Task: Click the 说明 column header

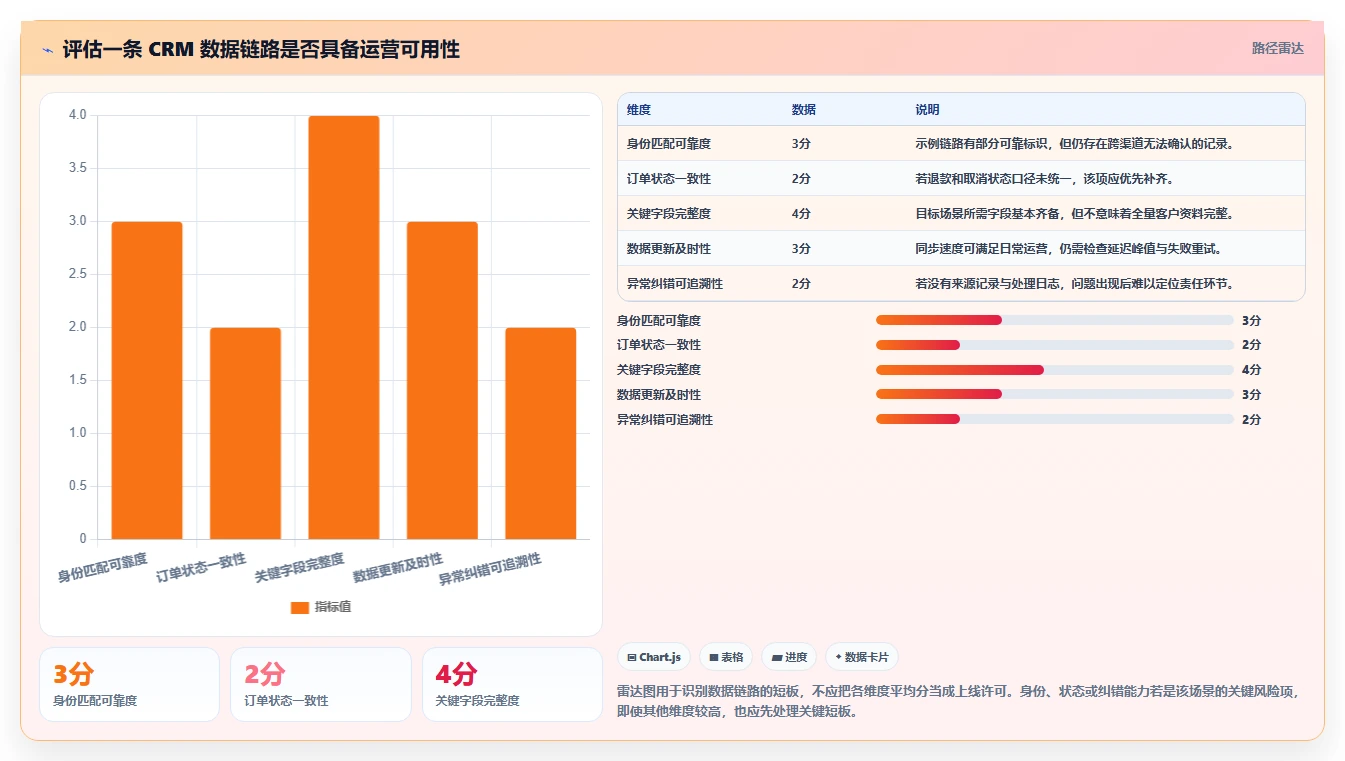Action: (927, 110)
